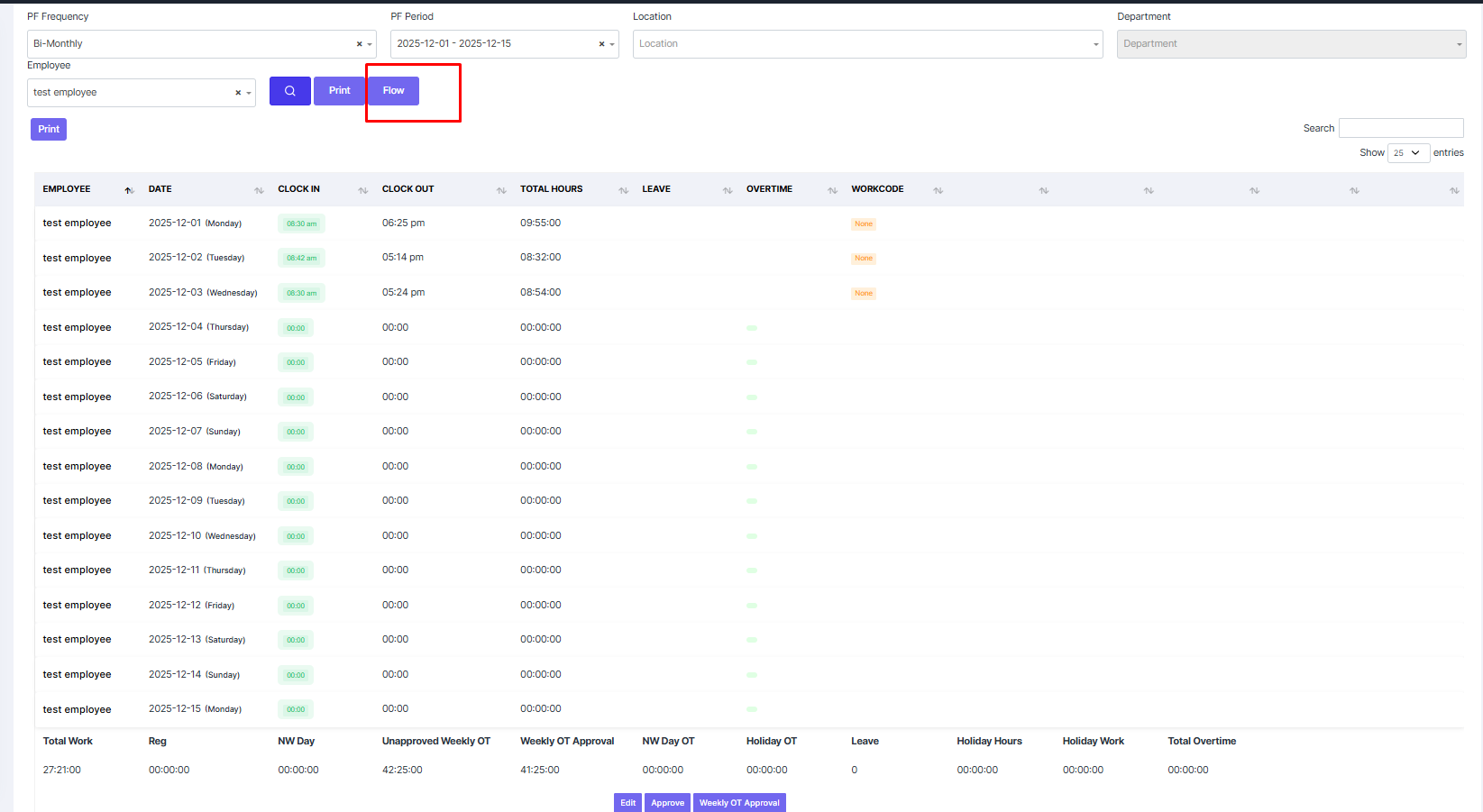1483x812 pixels.
Task: Clear the Bi-Monthly PF Frequency selection
Action: [359, 44]
